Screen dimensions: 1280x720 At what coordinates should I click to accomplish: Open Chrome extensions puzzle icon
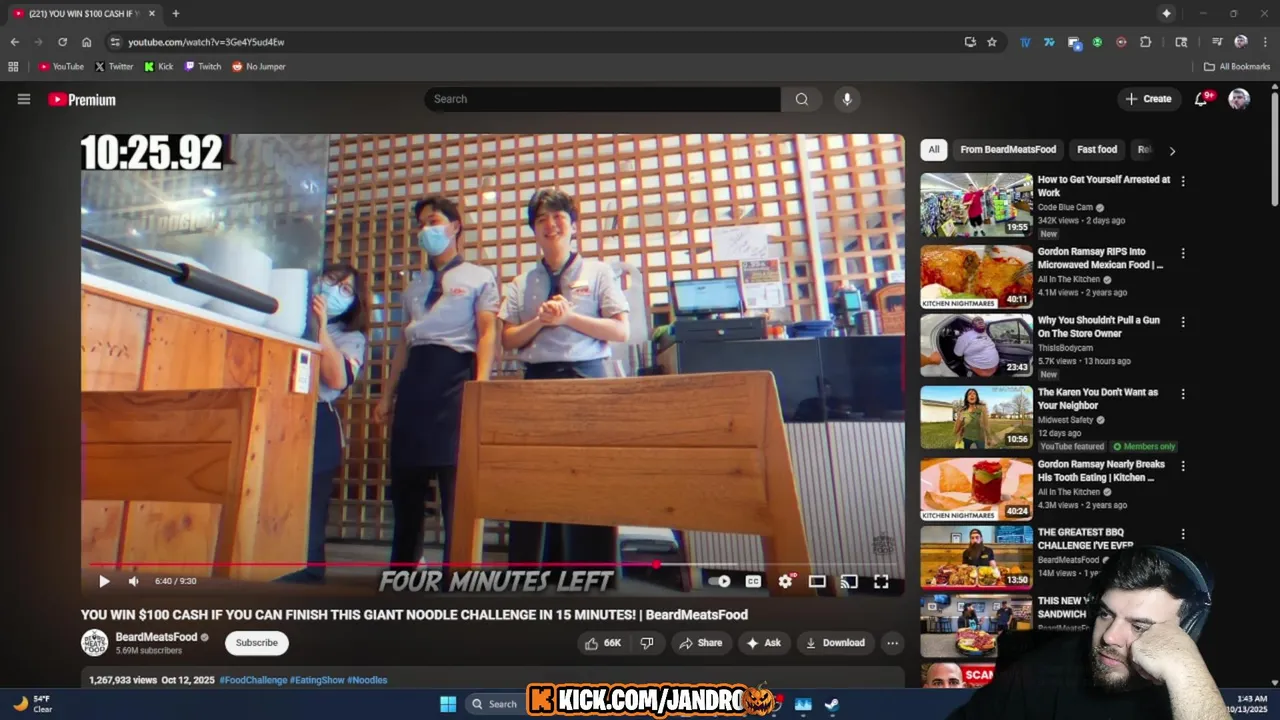(x=1146, y=42)
